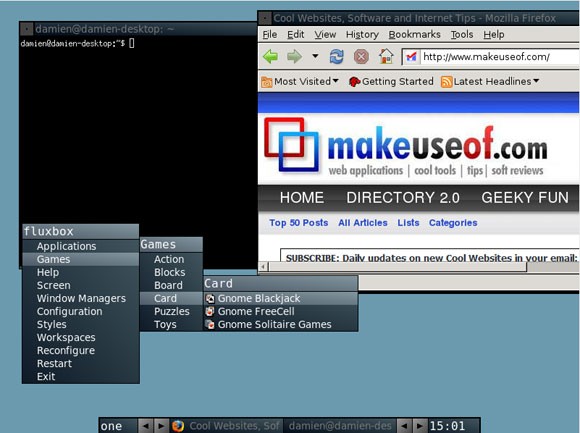This screenshot has height=433, width=580.
Task: Switch to previous workspace via toolbar arrow
Action: pos(146,426)
